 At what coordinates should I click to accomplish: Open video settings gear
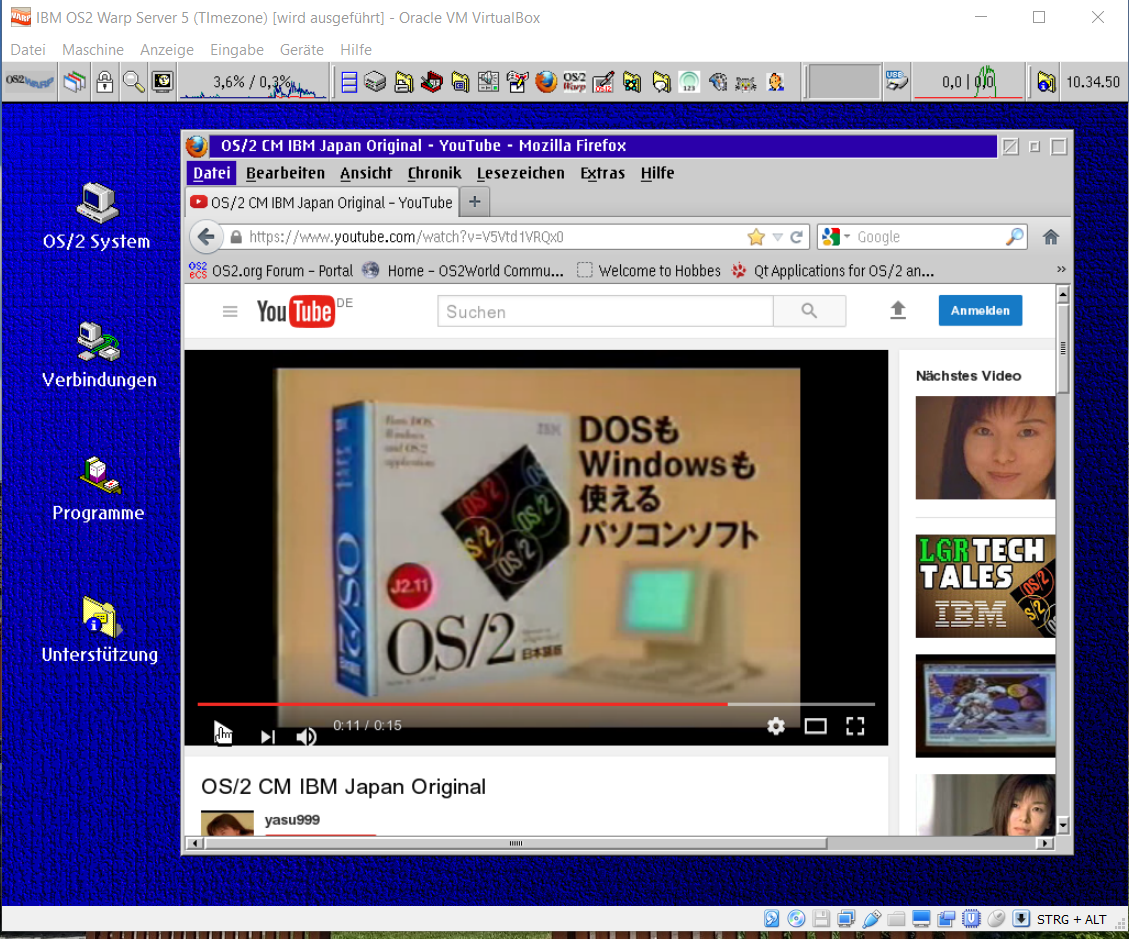pyautogui.click(x=775, y=726)
